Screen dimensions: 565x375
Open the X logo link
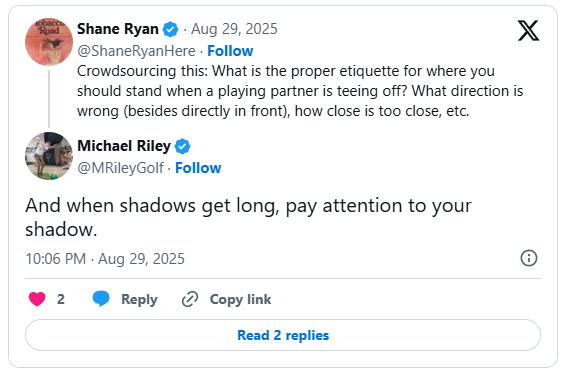[x=528, y=31]
